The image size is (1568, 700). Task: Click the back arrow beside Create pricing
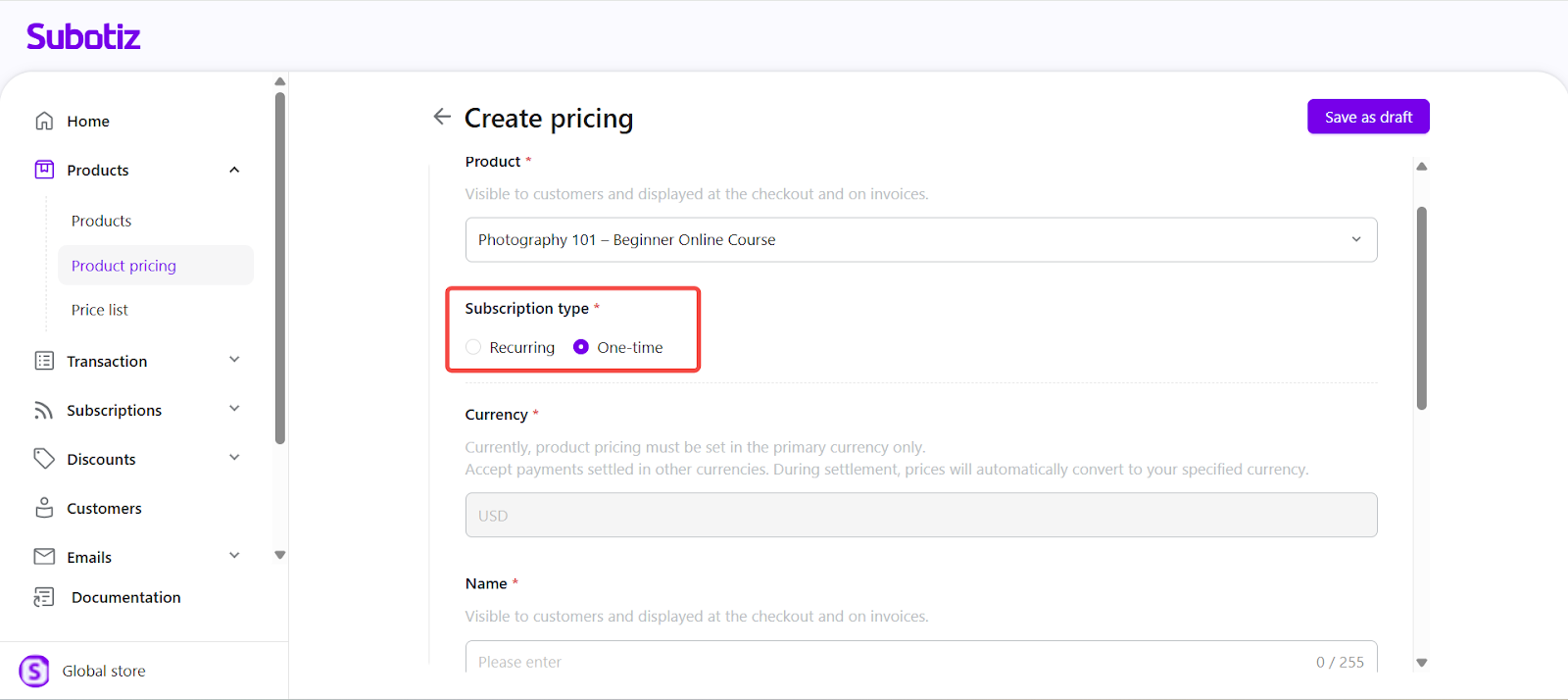(x=442, y=117)
